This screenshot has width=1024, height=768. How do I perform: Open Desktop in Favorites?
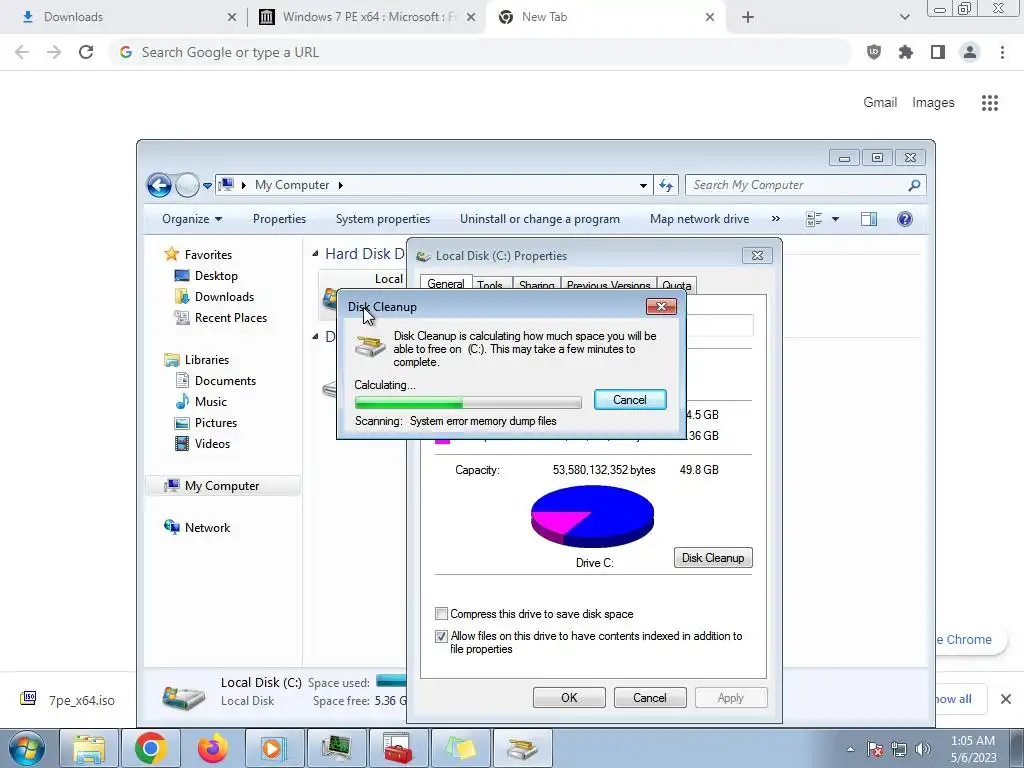216,276
